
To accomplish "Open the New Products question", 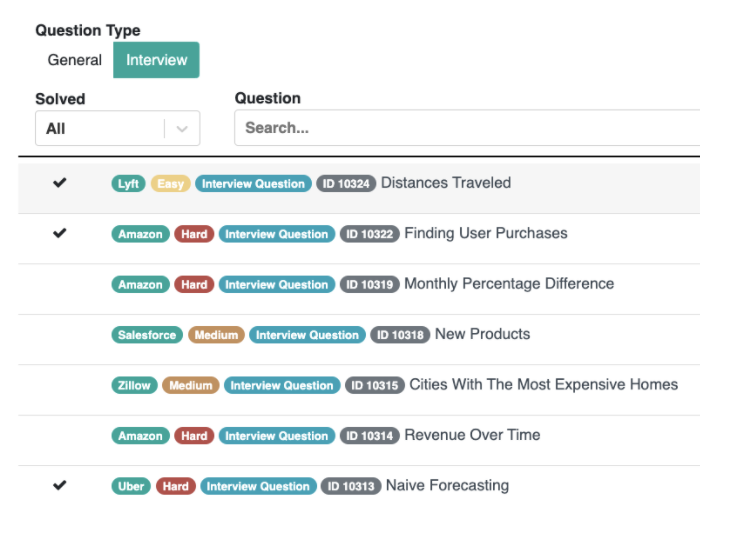I will (x=482, y=334).
